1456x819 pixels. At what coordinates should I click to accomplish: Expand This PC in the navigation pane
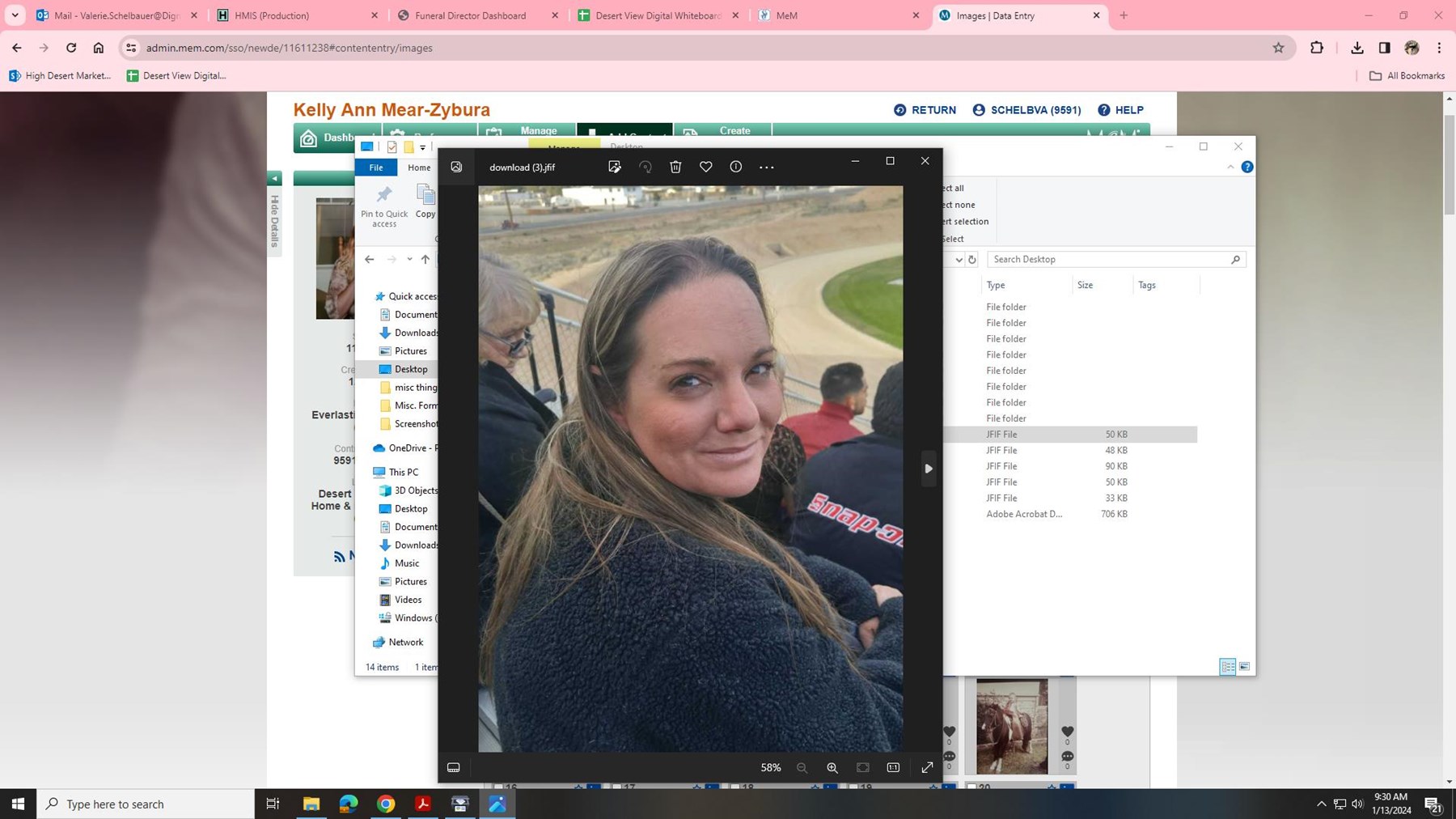pyautogui.click(x=371, y=472)
